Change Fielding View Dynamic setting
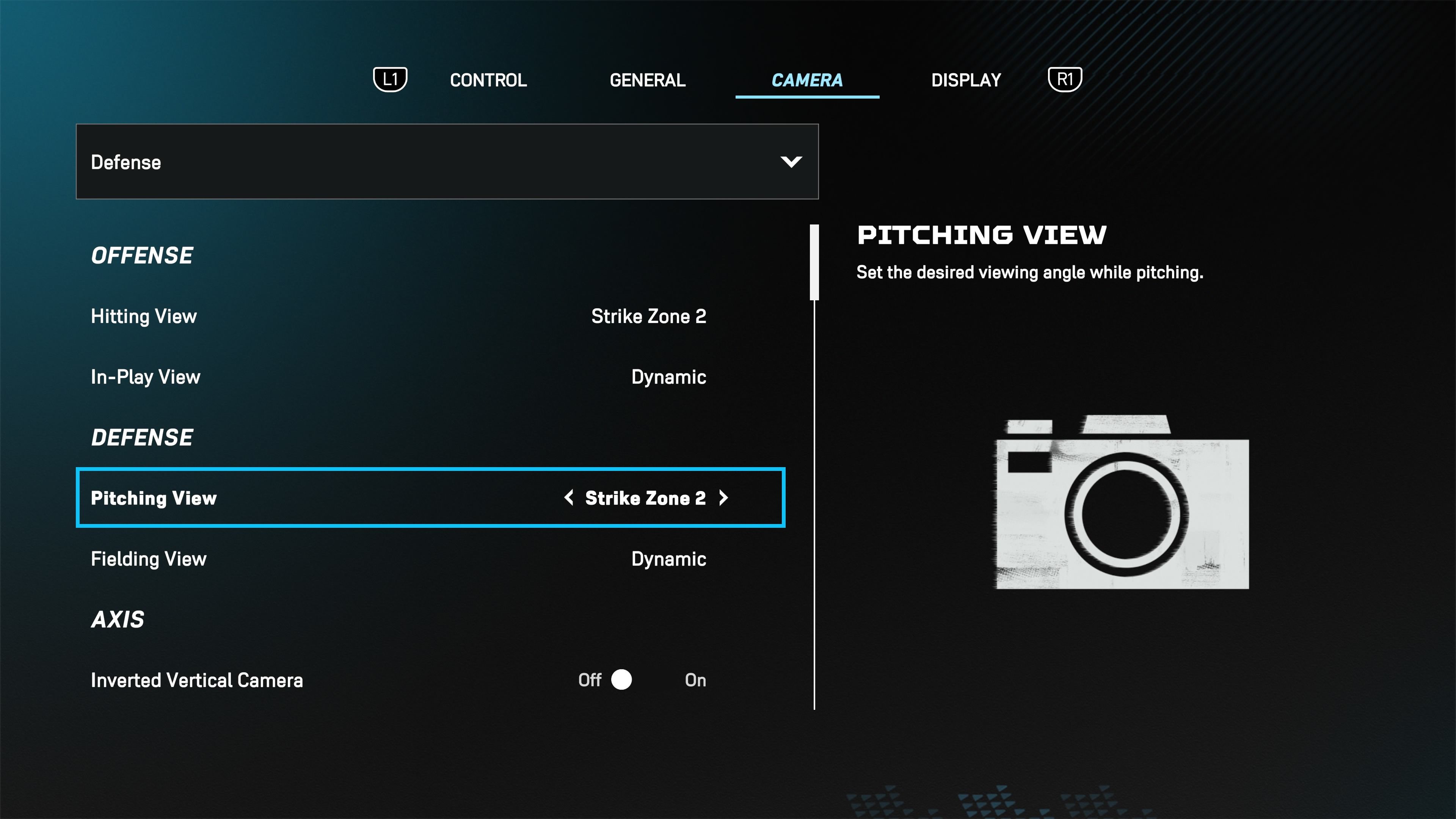This screenshot has width=1456, height=819. [x=669, y=558]
